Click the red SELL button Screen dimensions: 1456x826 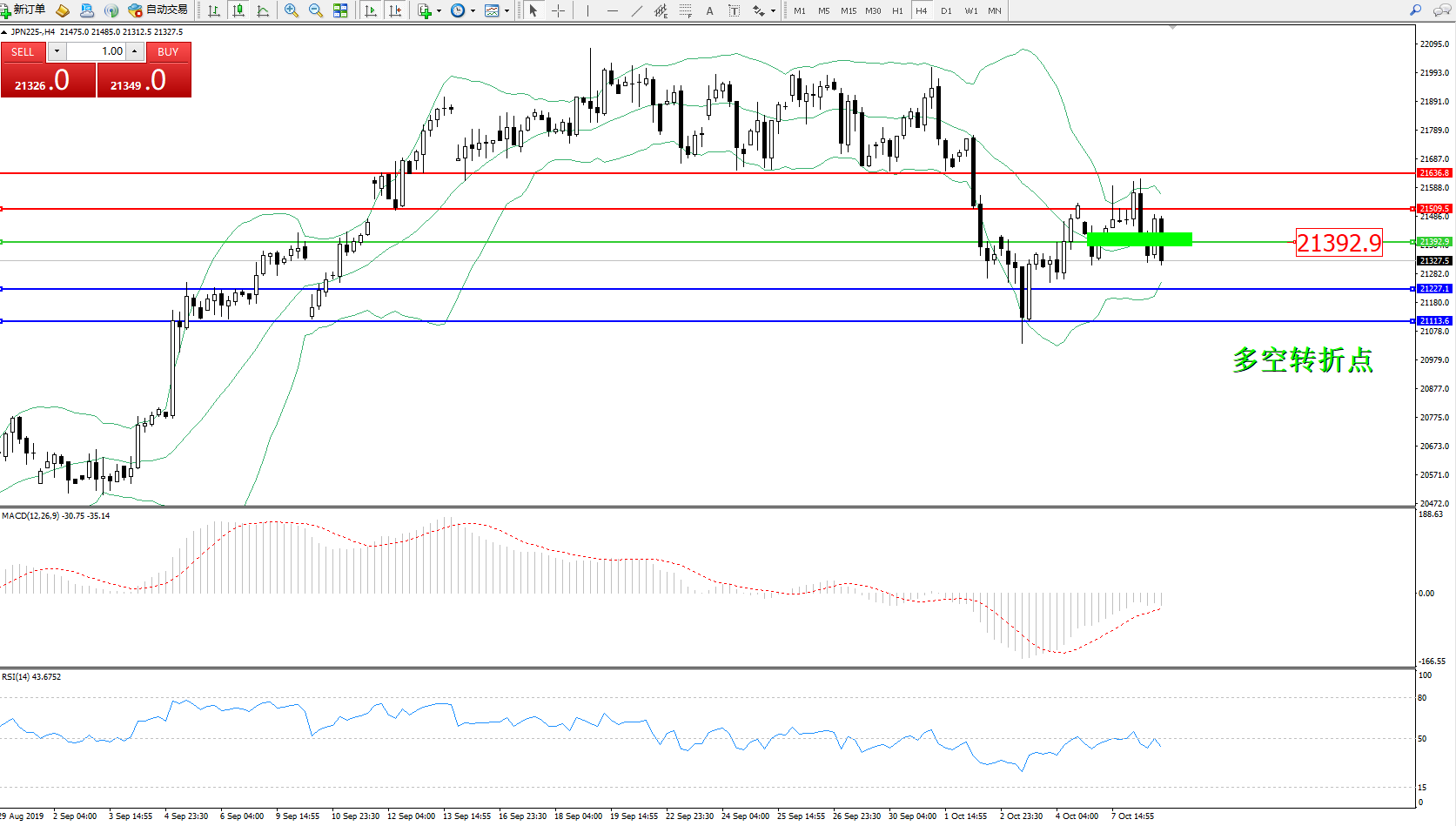point(23,52)
